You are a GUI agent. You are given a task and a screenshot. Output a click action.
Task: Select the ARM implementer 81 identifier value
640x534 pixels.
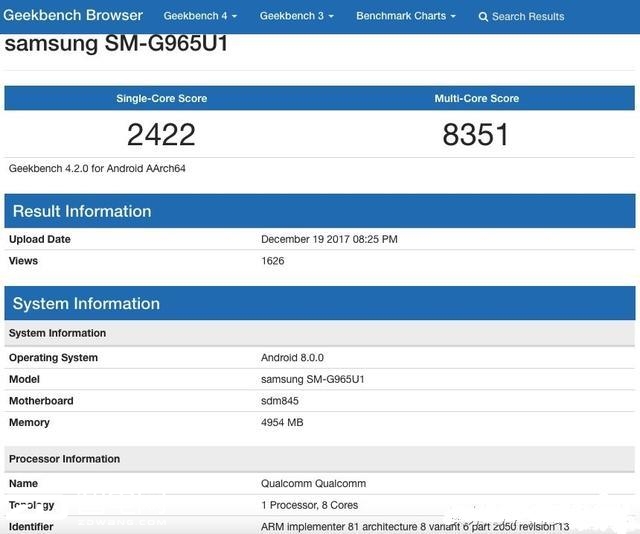click(x=415, y=527)
